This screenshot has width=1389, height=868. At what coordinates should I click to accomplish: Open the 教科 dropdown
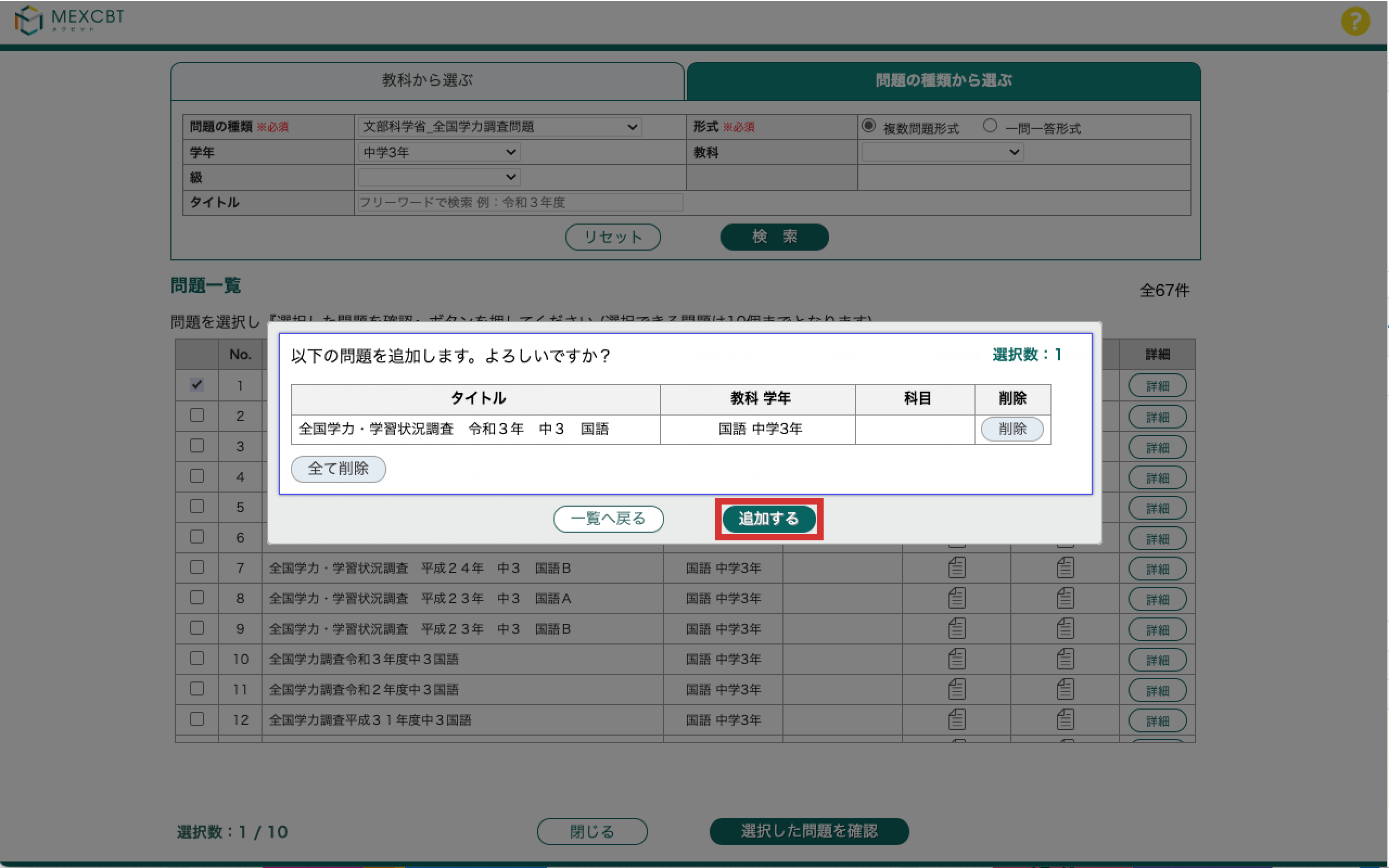click(942, 152)
